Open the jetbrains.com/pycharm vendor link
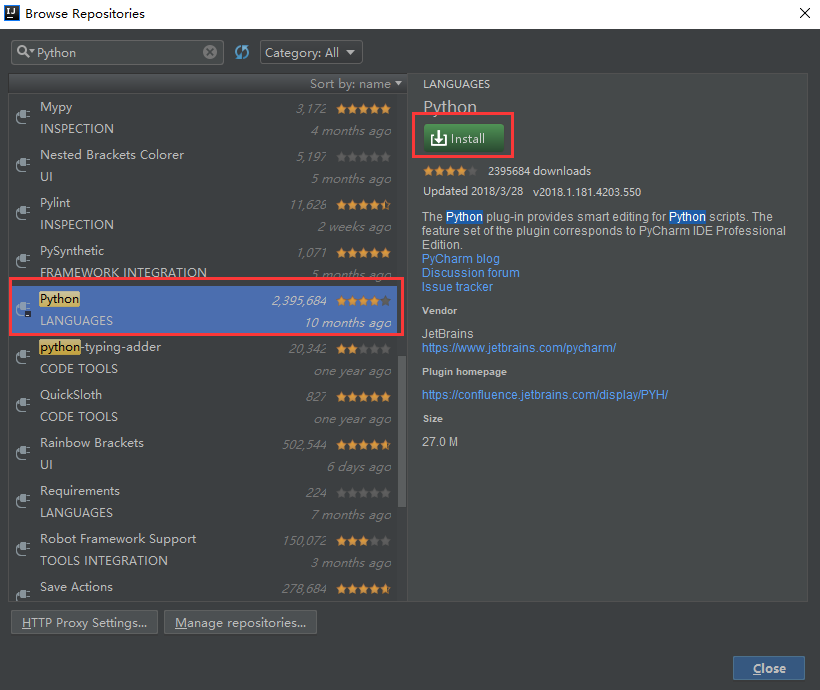The image size is (820, 690). pyautogui.click(x=519, y=347)
